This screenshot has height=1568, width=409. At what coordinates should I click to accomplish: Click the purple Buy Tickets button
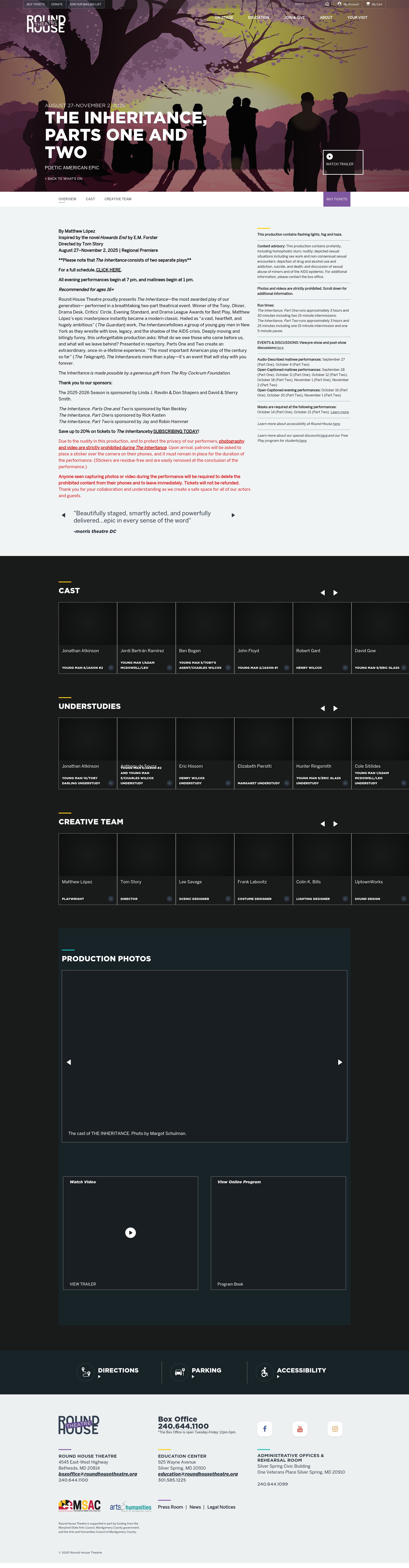tap(337, 199)
